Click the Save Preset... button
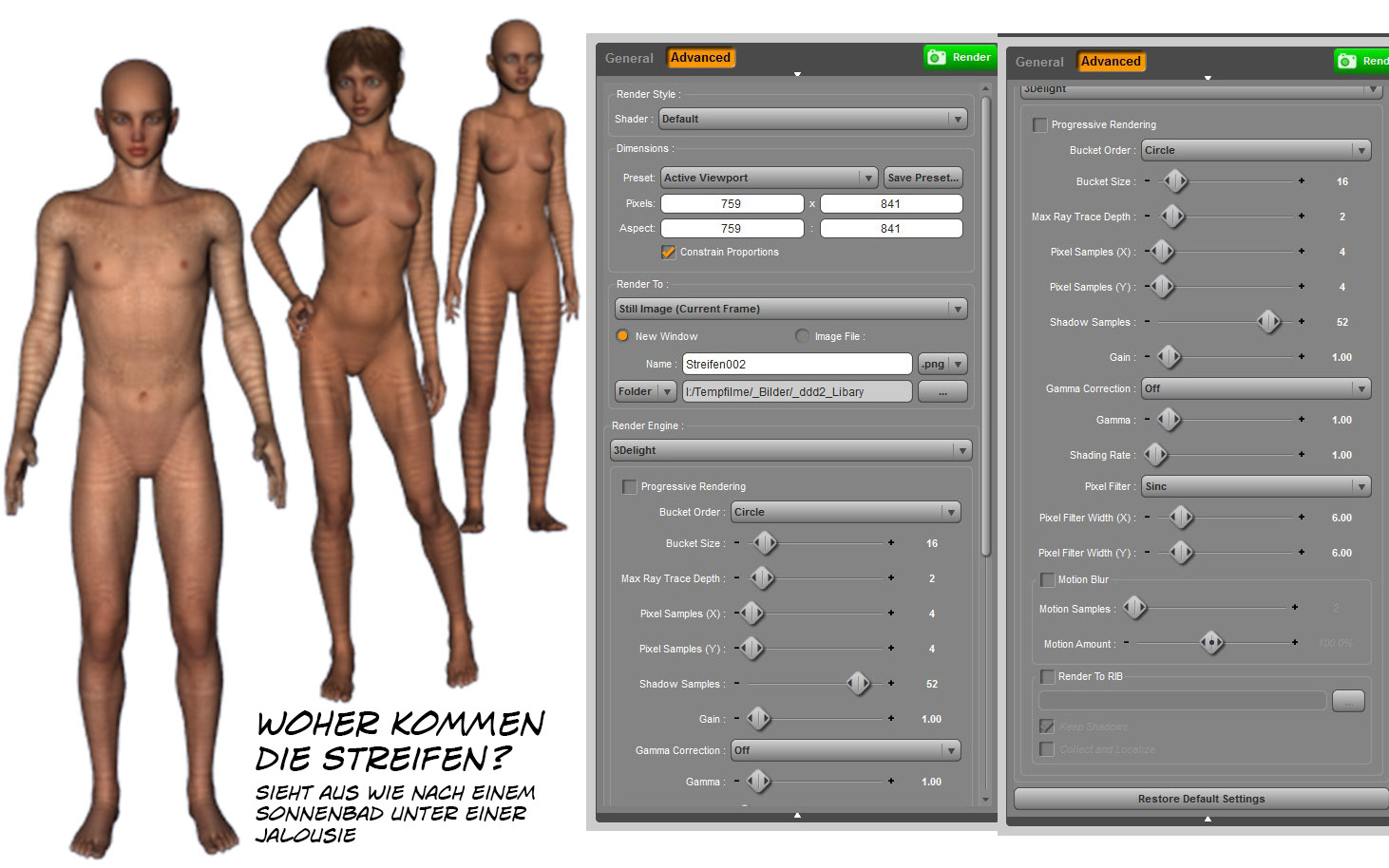Screen dimensions: 1389x868 tap(923, 178)
